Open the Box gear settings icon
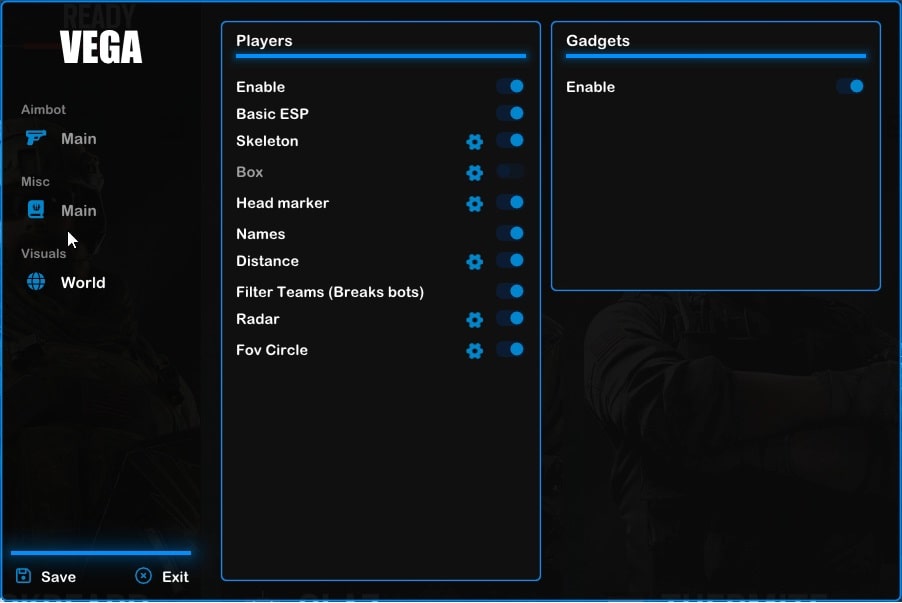 click(x=474, y=173)
